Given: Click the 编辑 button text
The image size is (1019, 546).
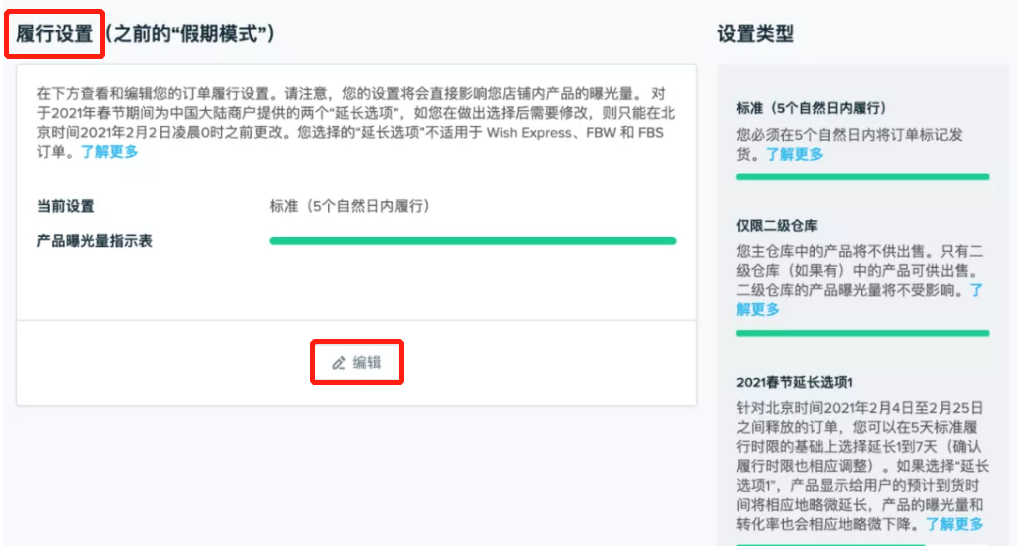Looking at the screenshot, I should [x=367, y=363].
